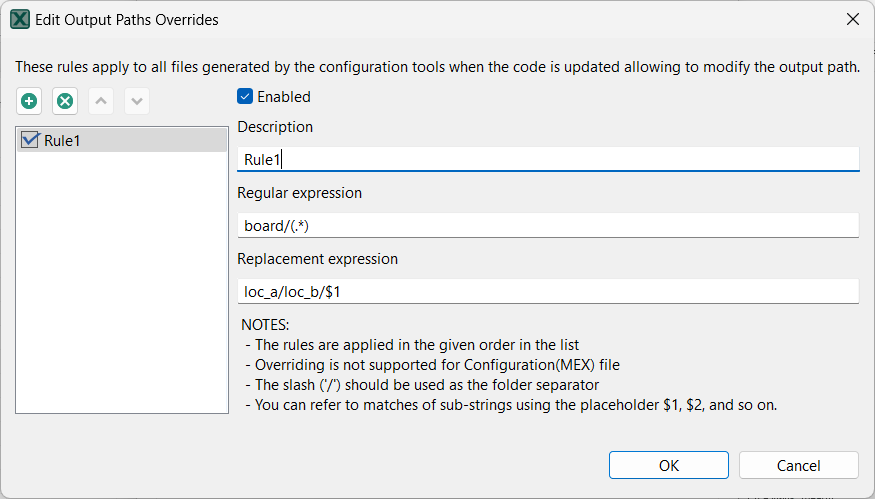
Task: Click into the Description text field
Action: [x=548, y=159]
